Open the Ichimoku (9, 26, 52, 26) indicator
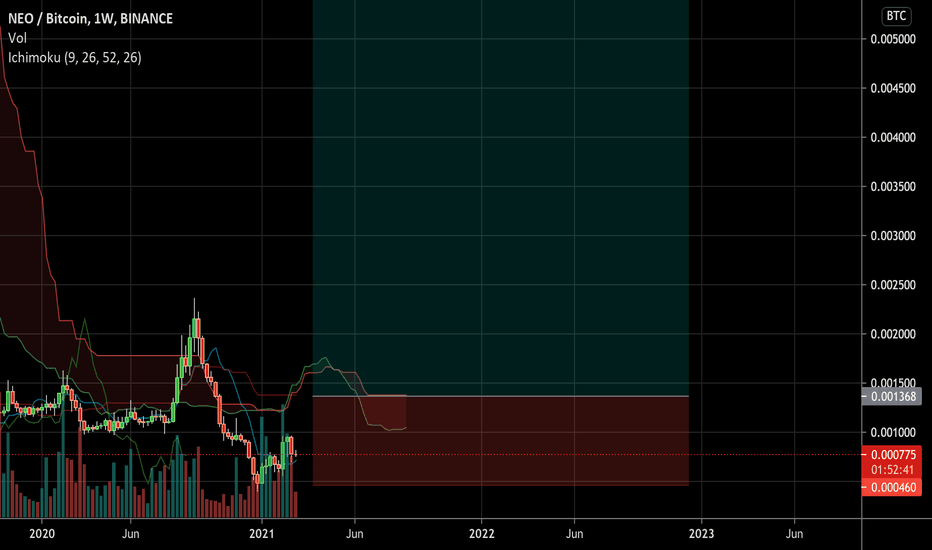 (74, 58)
